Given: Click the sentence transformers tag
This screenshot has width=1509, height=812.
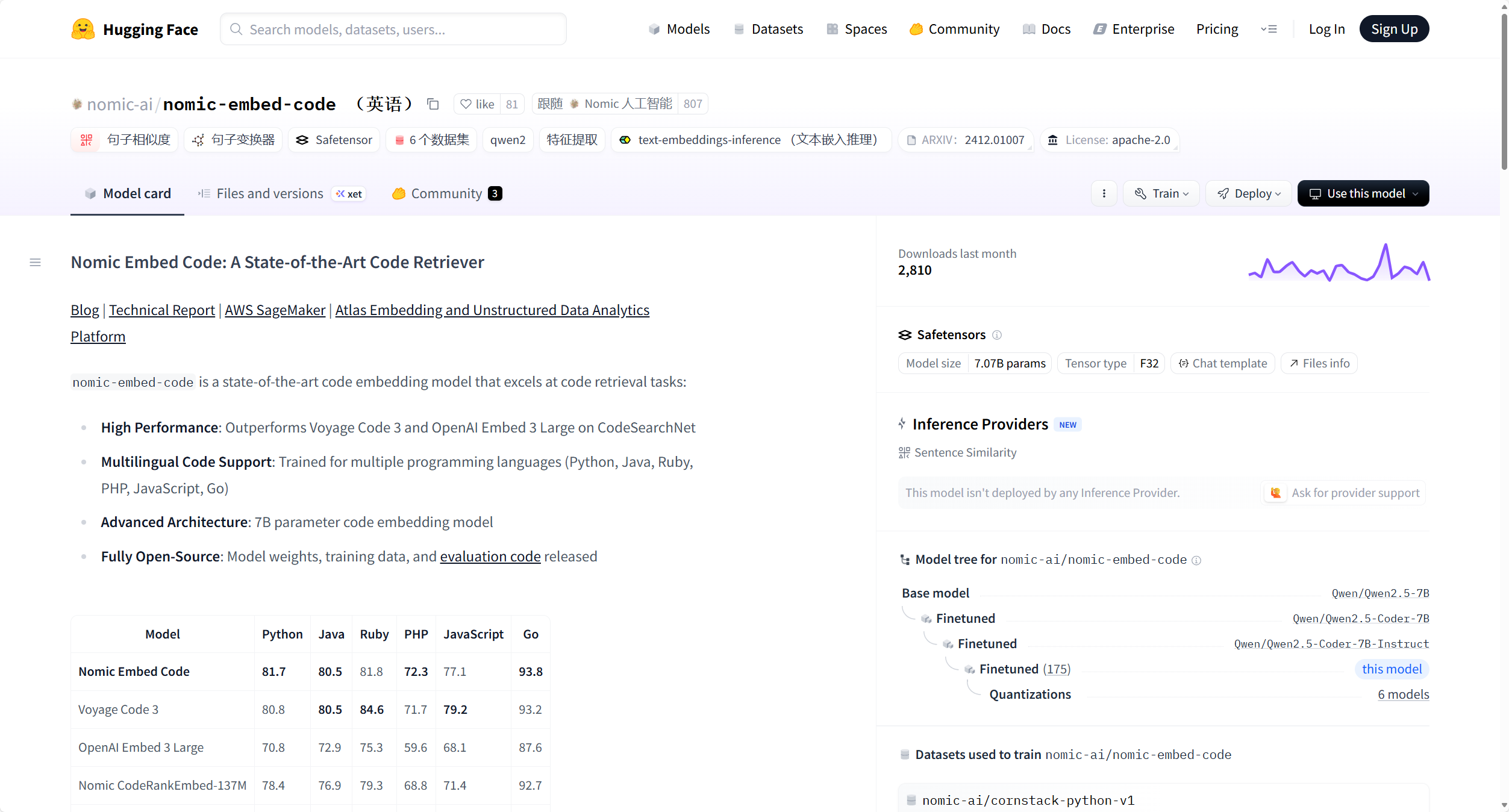Looking at the screenshot, I should (x=233, y=140).
